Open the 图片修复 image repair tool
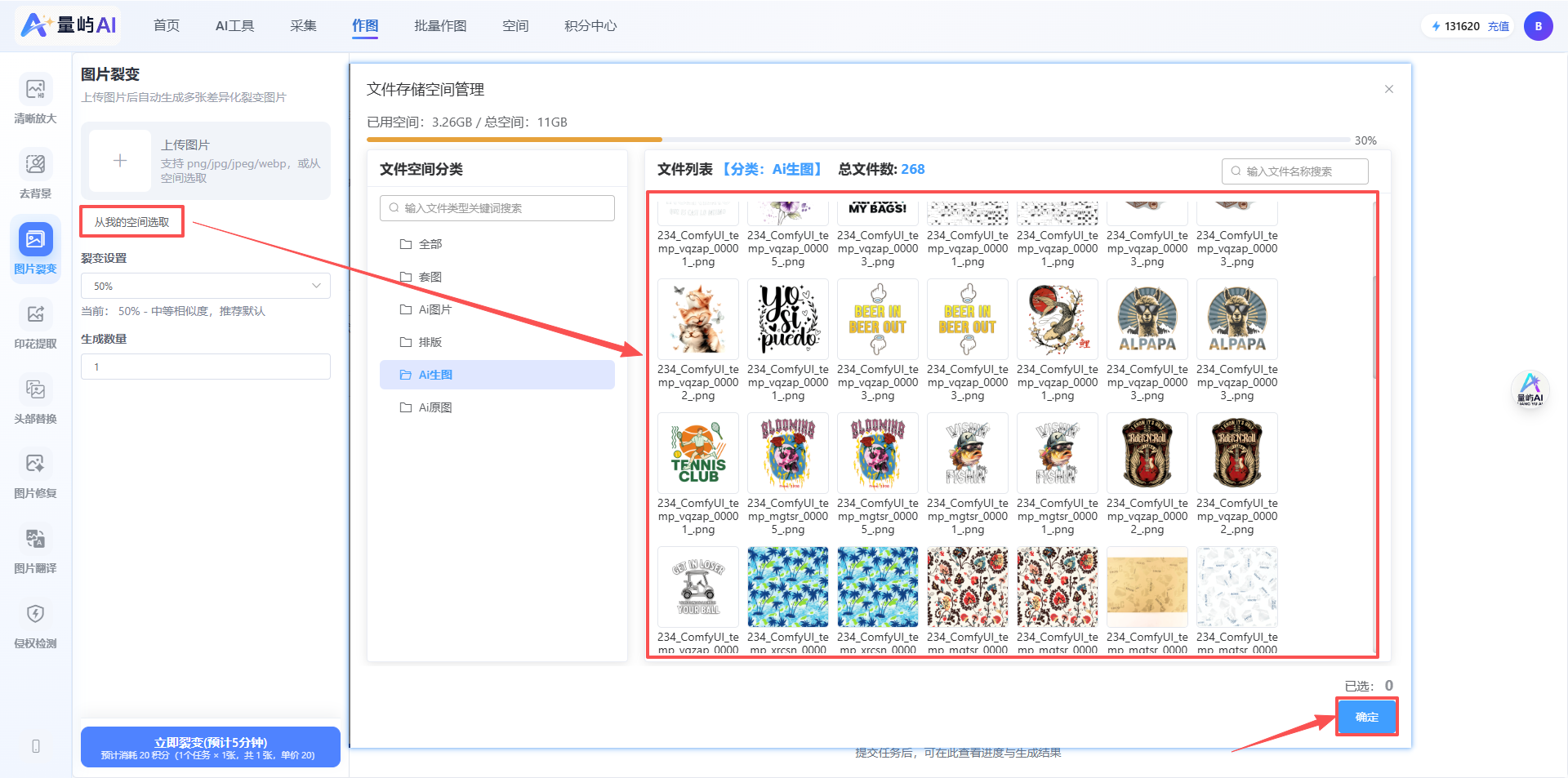Screen dimensions: 1568x778 [x=35, y=473]
